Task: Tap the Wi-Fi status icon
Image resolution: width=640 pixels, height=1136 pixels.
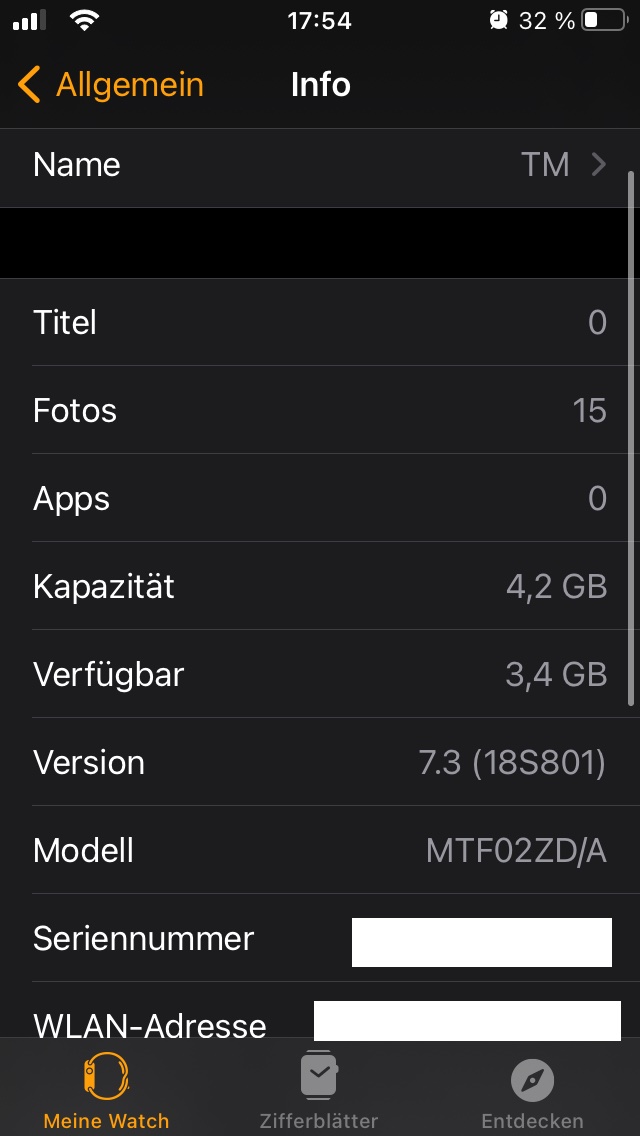Action: (85, 20)
